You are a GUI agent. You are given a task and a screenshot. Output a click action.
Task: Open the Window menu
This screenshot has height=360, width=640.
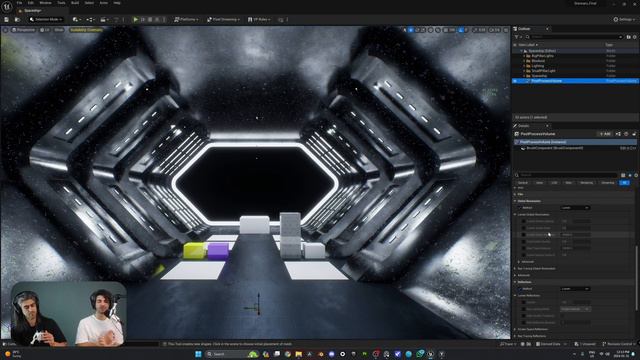tap(45, 3)
